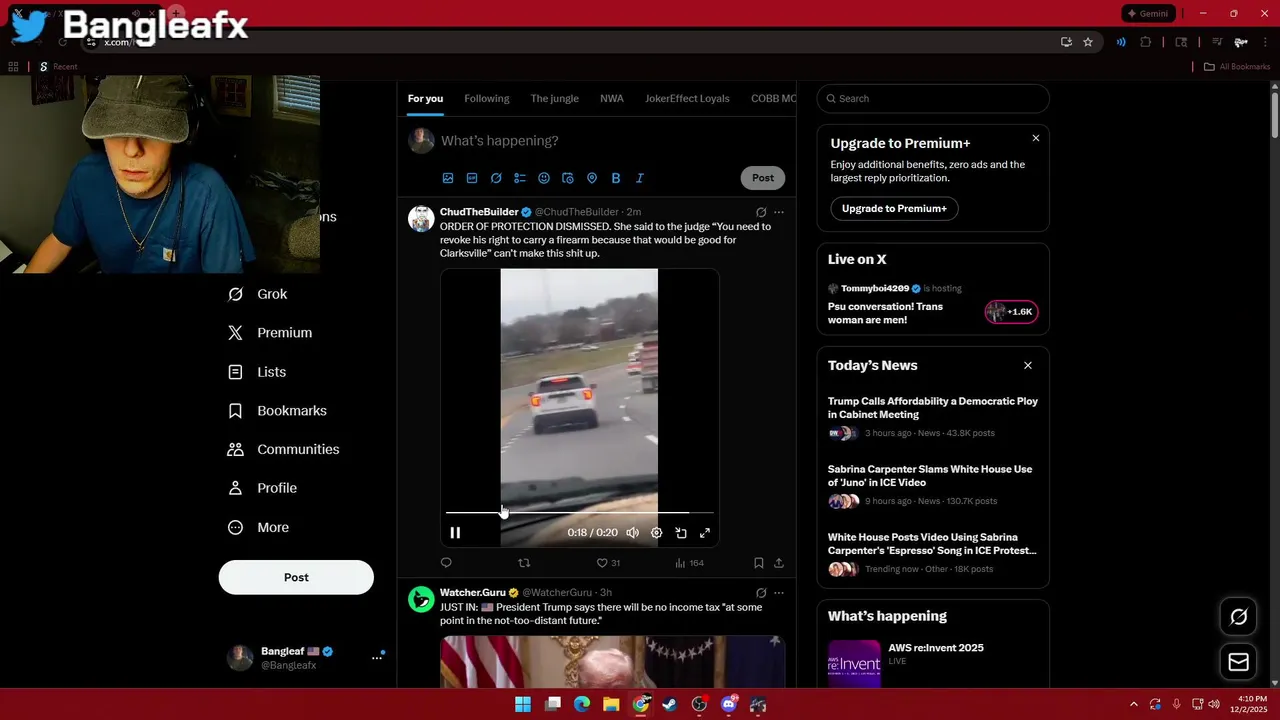Screen dimensions: 1280x720
Task: Open the emoji picker in composer
Action: pyautogui.click(x=544, y=178)
